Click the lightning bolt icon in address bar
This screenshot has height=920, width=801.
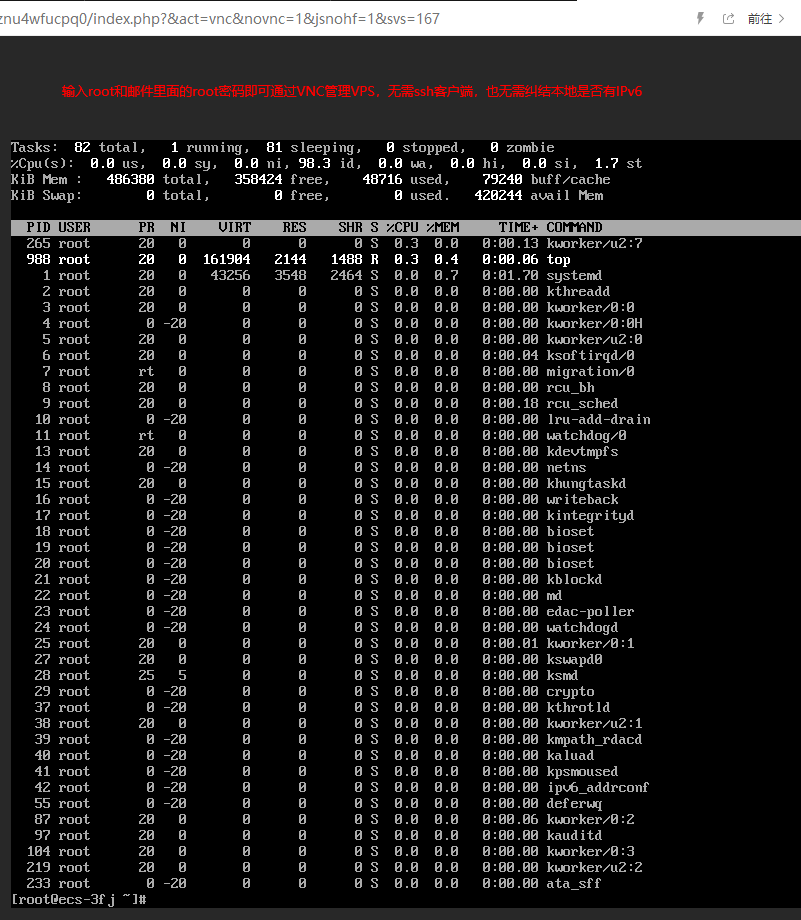point(700,19)
